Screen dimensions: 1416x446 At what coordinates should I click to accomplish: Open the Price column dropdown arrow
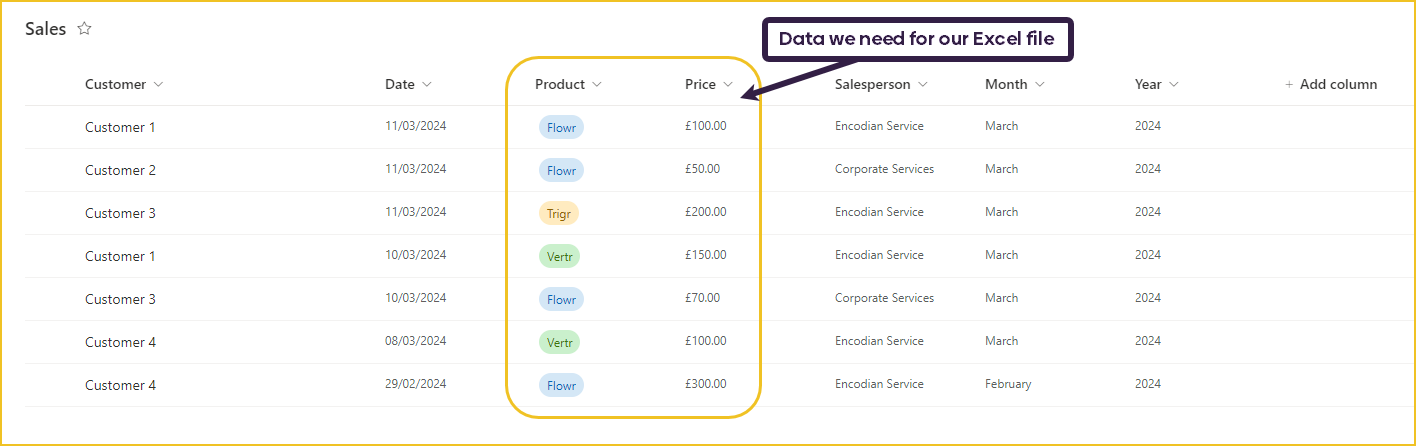[x=728, y=84]
